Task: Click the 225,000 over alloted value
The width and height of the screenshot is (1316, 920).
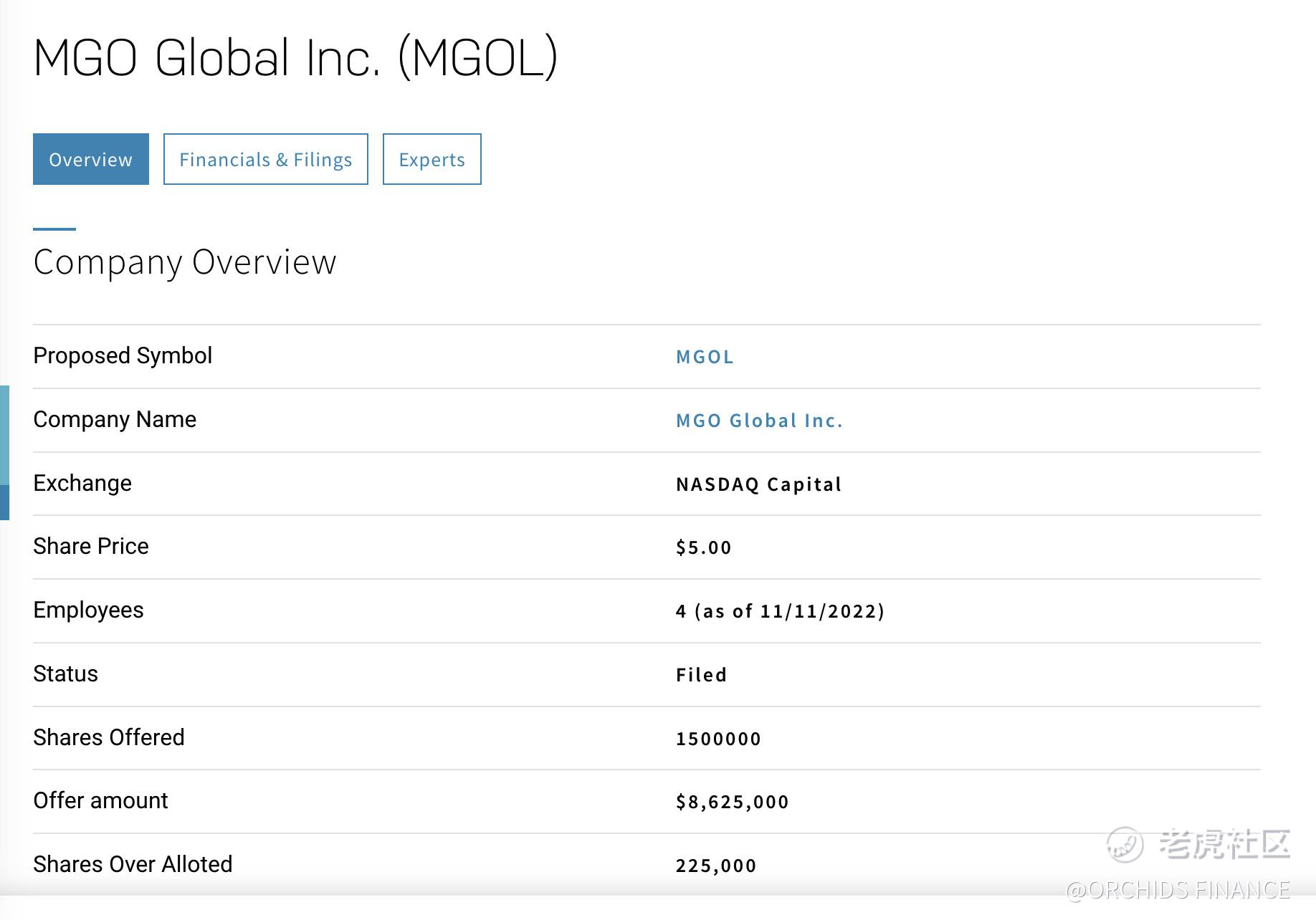Action: tap(715, 866)
